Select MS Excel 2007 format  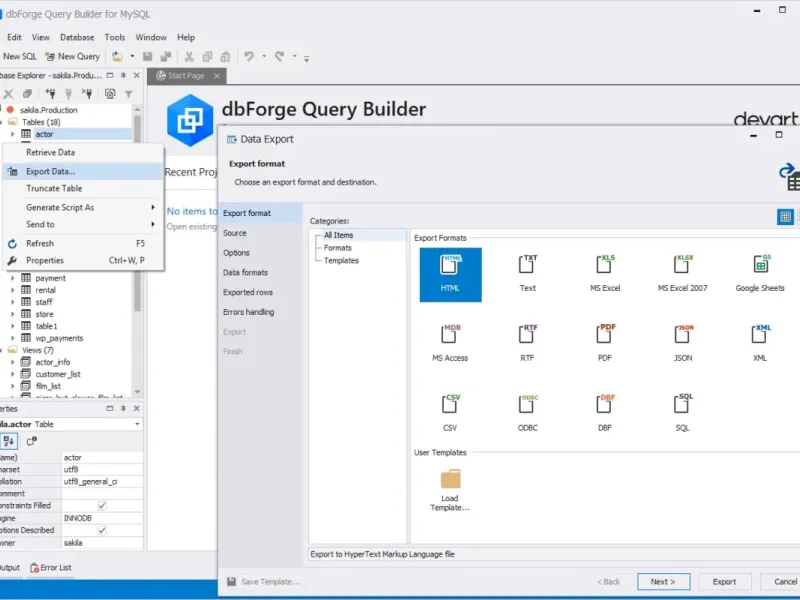[x=683, y=274]
